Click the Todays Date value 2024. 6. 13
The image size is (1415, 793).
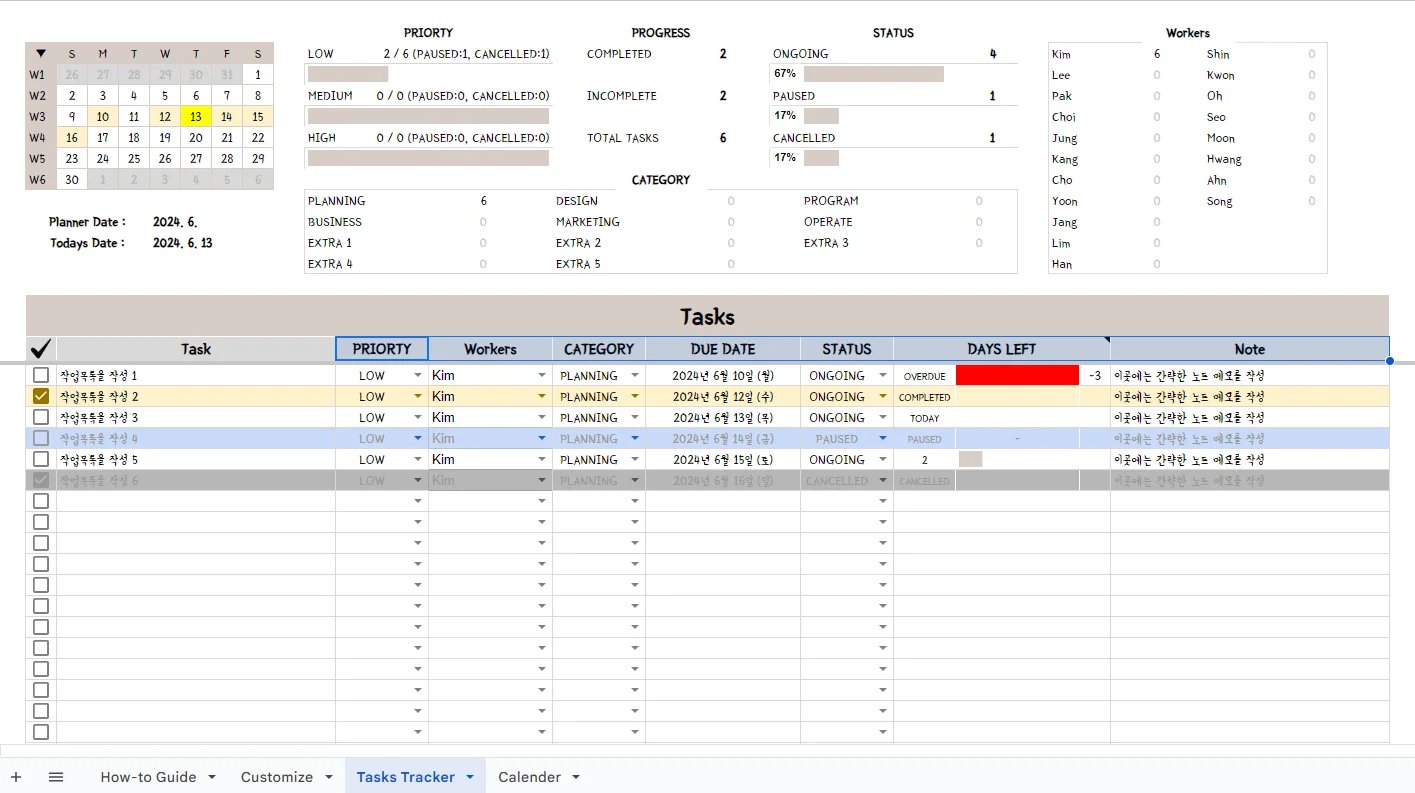tap(183, 243)
